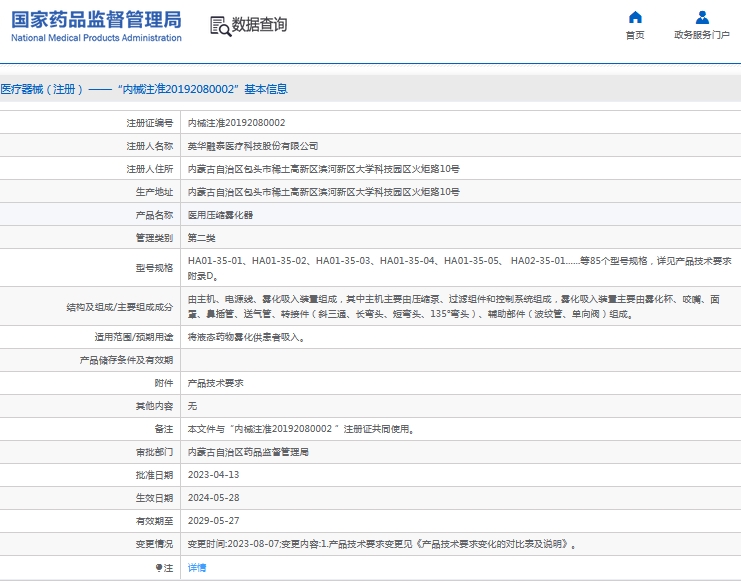Click the 数据查询 heading text

coord(259,25)
